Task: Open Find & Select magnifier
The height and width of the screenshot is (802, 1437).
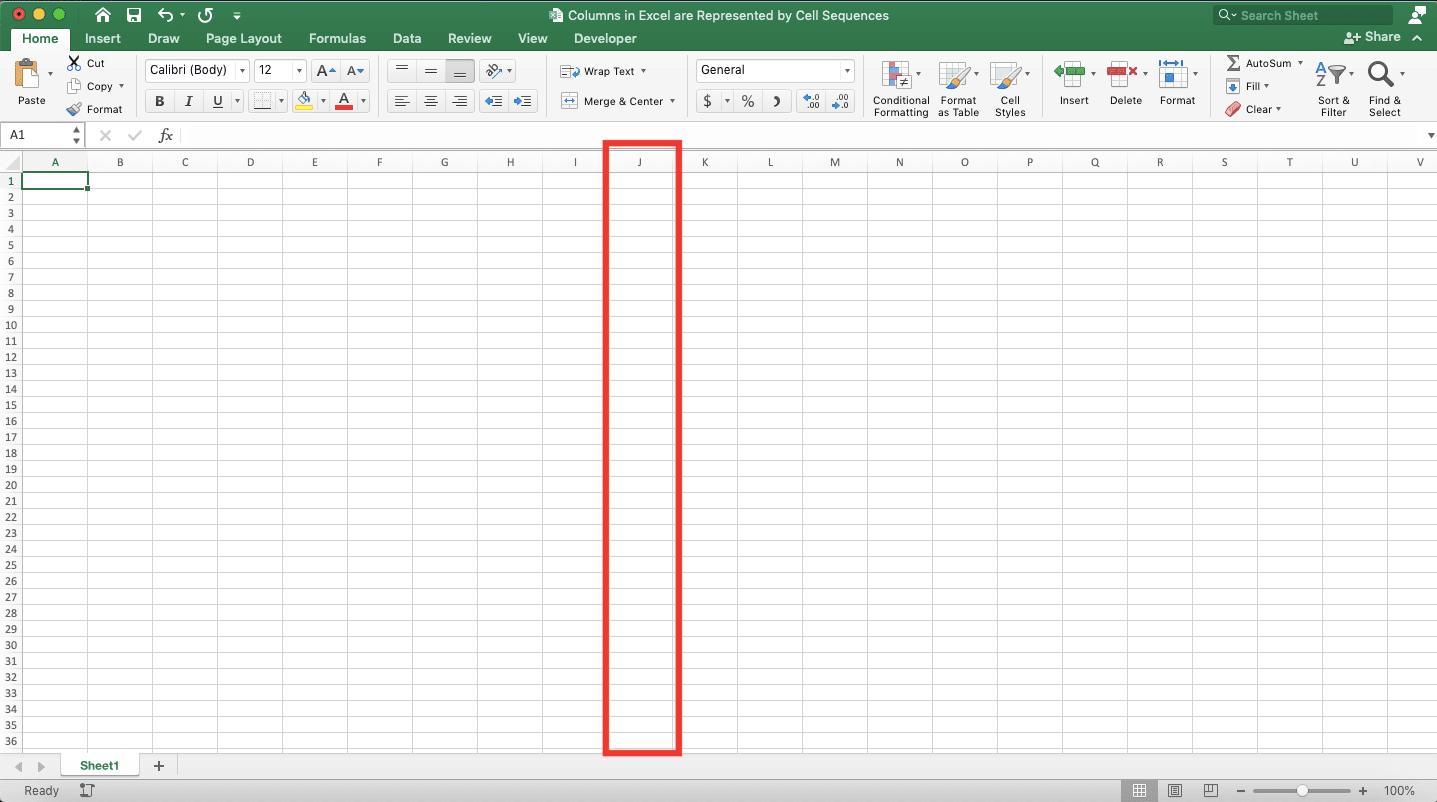Action: (1385, 89)
